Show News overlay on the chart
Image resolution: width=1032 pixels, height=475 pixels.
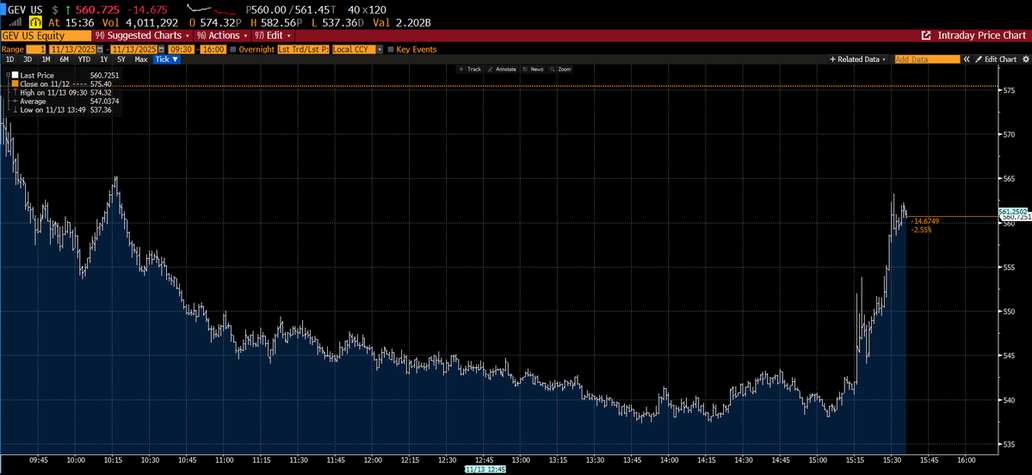click(x=534, y=69)
